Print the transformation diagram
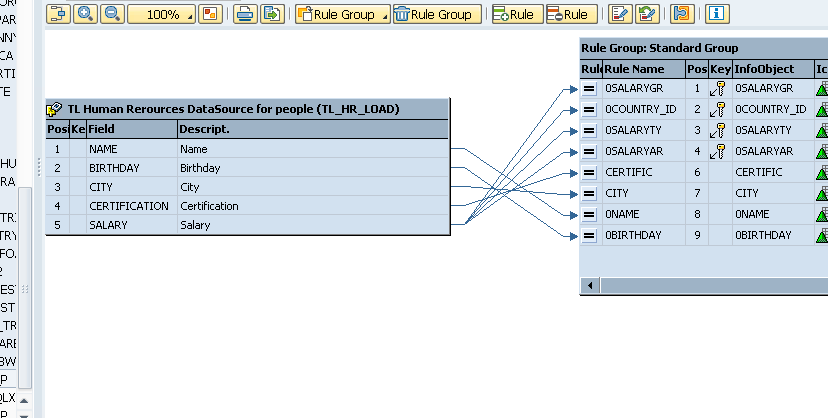The width and height of the screenshot is (828, 418). (x=245, y=14)
